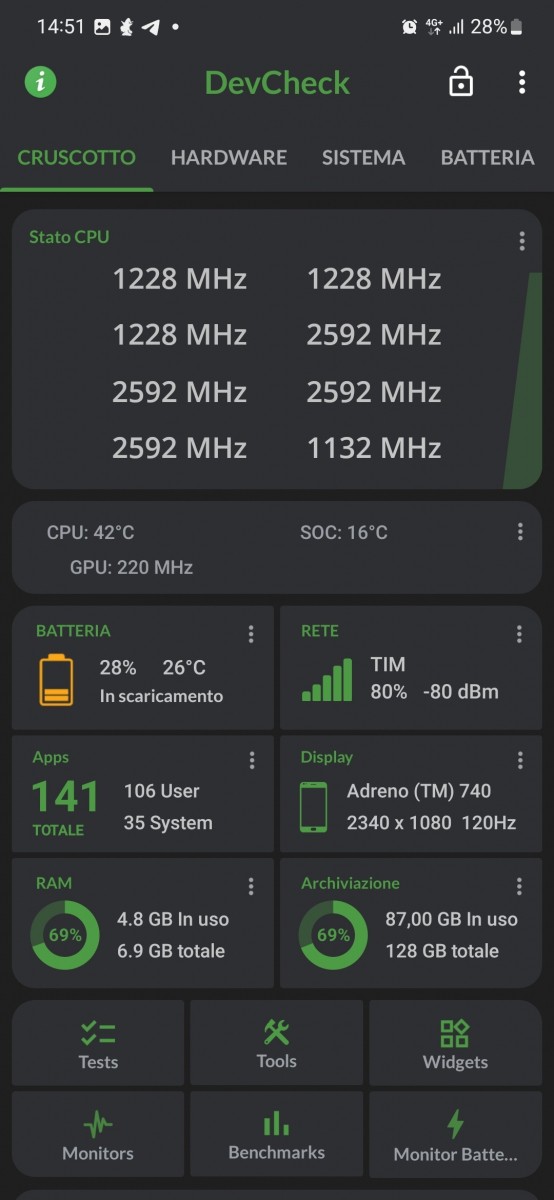Image resolution: width=554 pixels, height=1200 pixels.
Task: Open the Widgets tile
Action: tap(455, 1044)
